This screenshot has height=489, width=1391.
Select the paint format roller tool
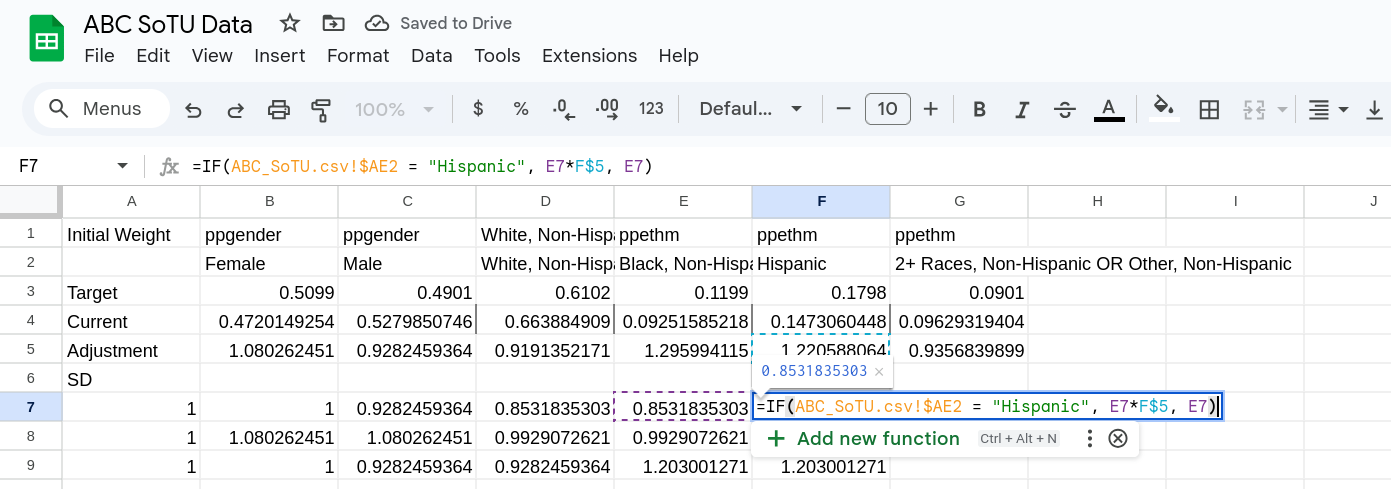click(x=321, y=109)
